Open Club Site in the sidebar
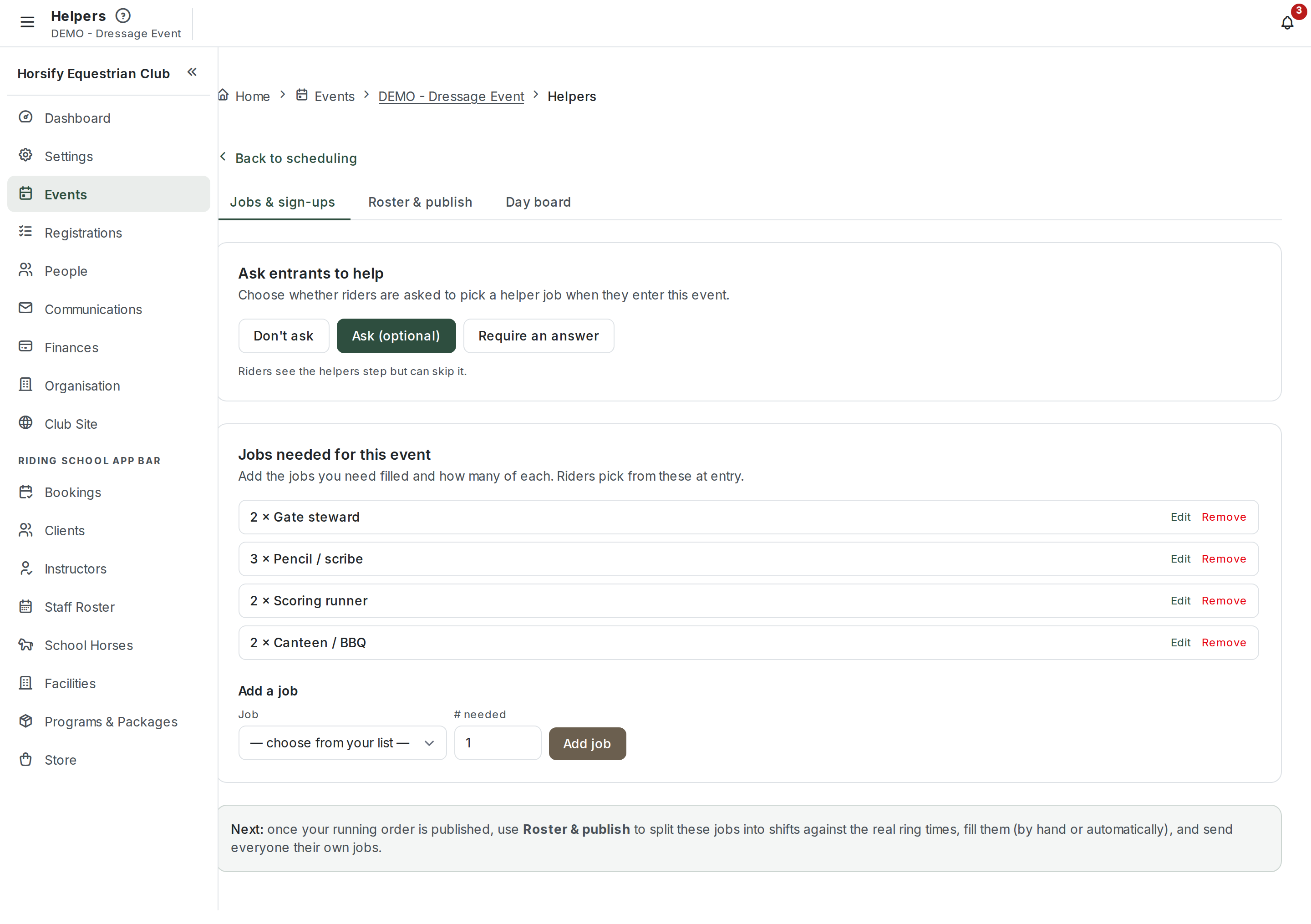Viewport: 1311px width, 924px height. pyautogui.click(x=108, y=424)
